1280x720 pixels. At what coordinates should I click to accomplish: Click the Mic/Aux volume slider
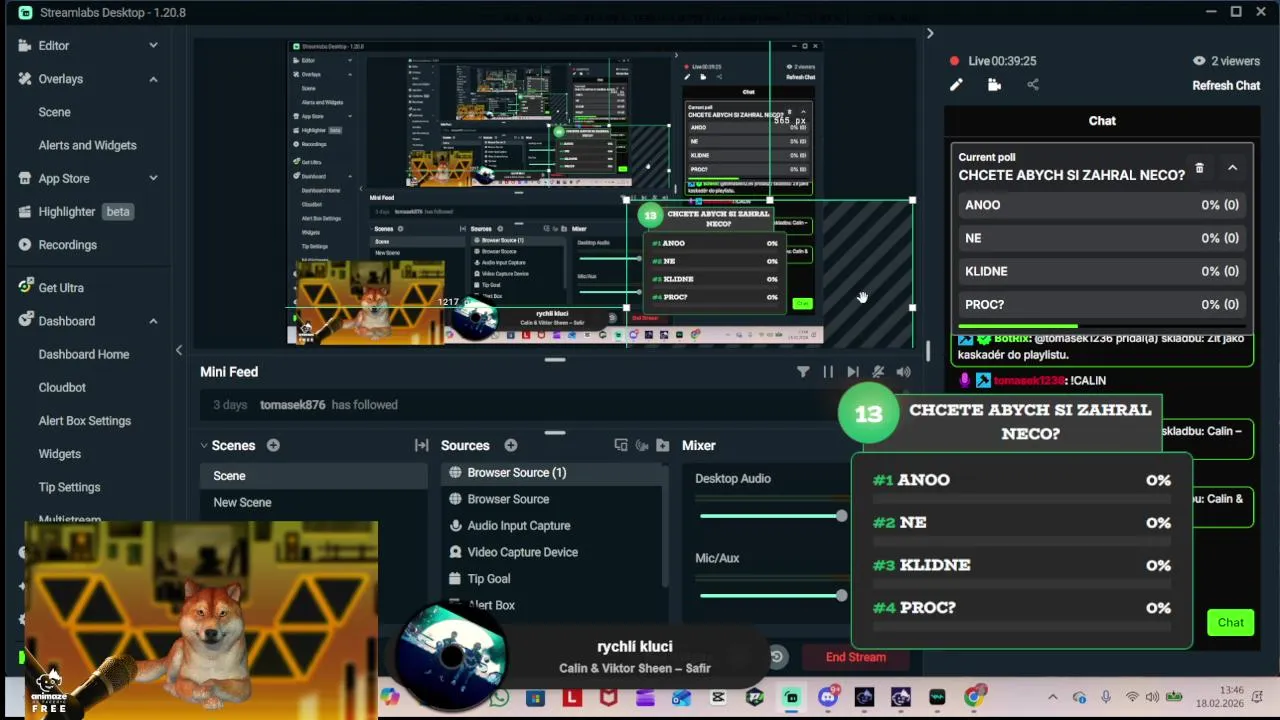[773, 596]
